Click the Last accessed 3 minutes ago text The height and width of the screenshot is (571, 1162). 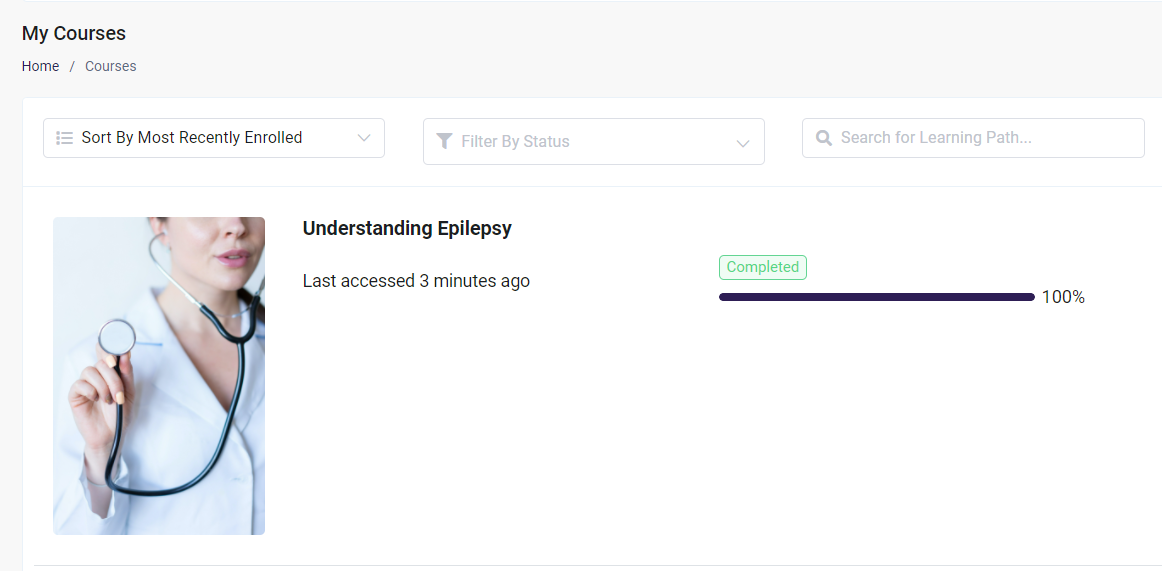(x=416, y=281)
